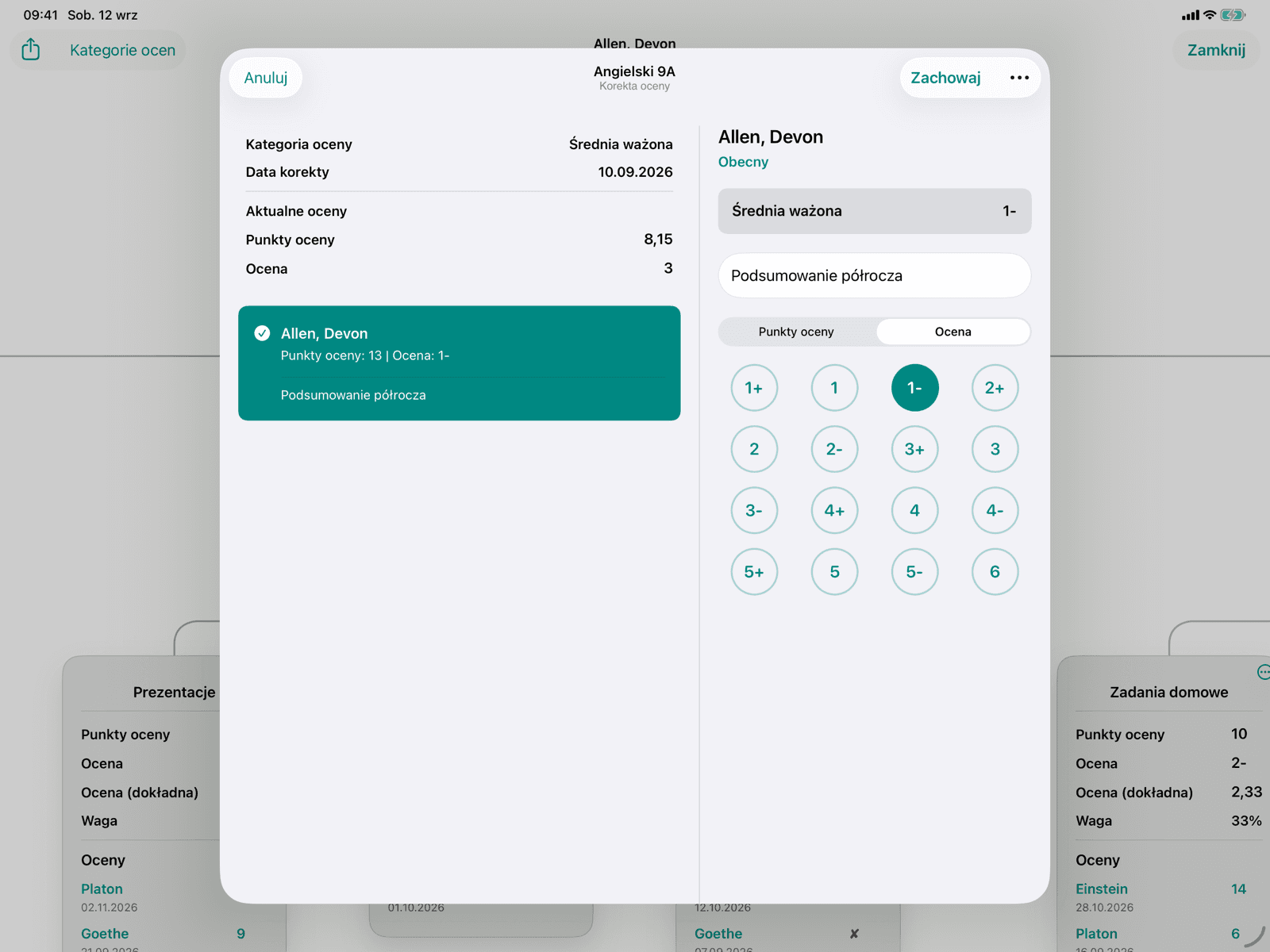Choose grade 2-

pyautogui.click(x=834, y=449)
